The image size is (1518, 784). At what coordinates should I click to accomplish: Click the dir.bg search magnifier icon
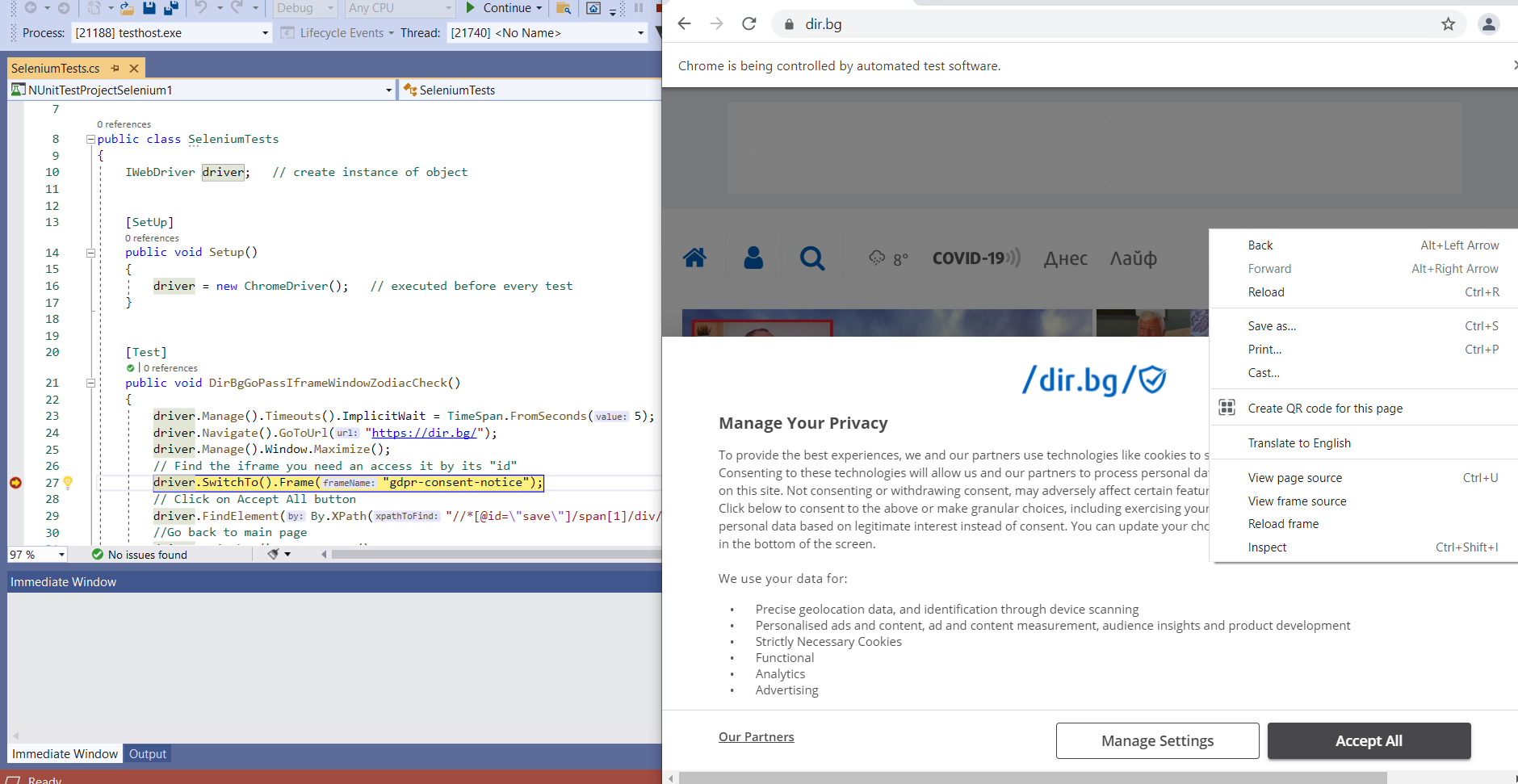point(812,258)
